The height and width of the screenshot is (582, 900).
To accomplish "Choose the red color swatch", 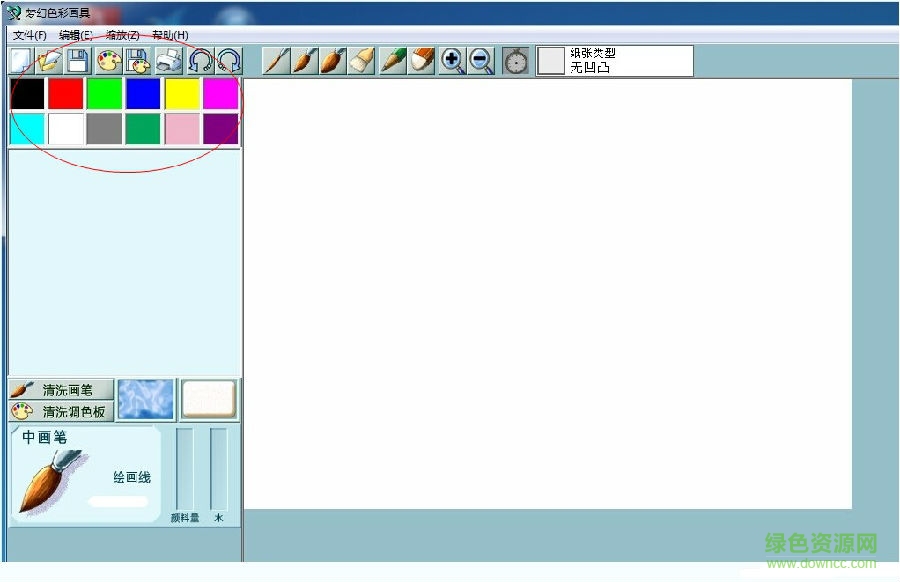I will 66,94.
